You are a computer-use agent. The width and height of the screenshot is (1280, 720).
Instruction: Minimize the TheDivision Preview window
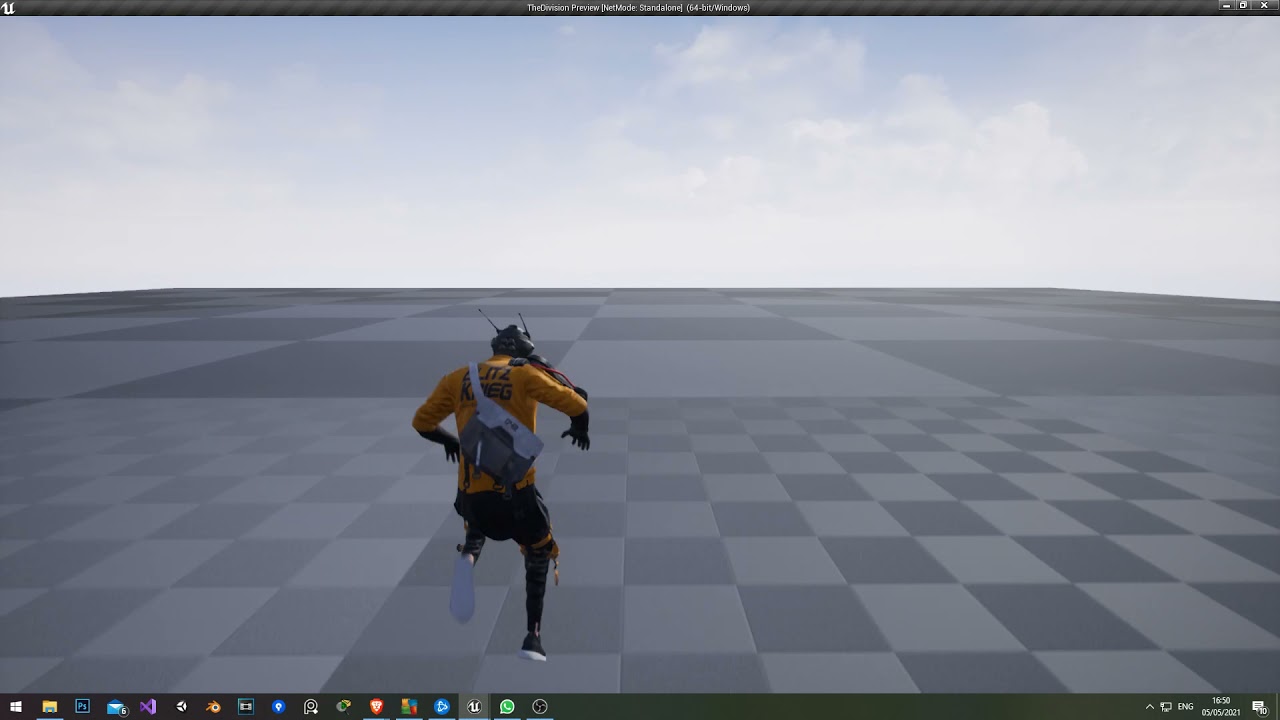point(1227,6)
